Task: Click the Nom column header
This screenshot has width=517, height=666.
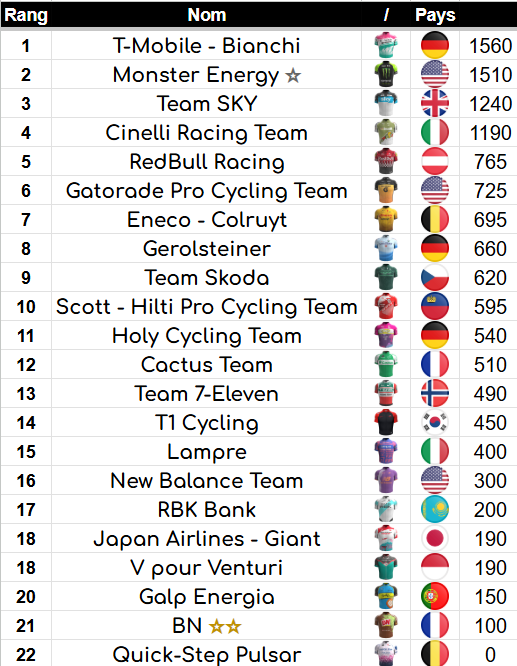Action: click(x=206, y=15)
